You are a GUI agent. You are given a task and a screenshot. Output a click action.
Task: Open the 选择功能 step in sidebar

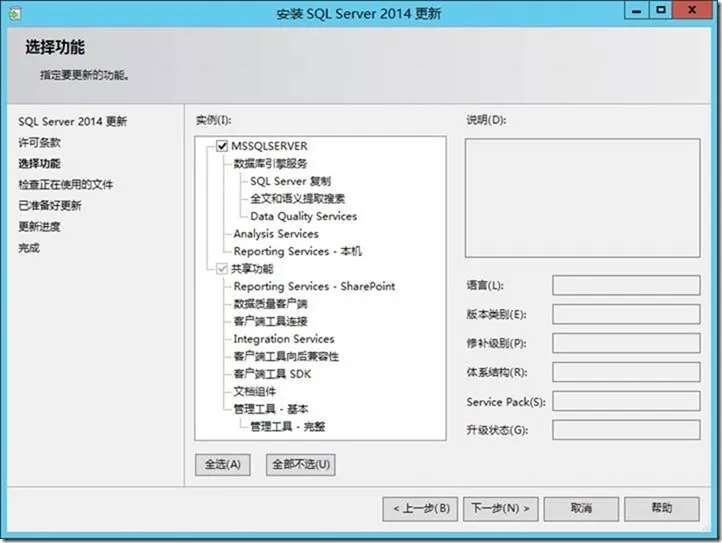point(39,163)
